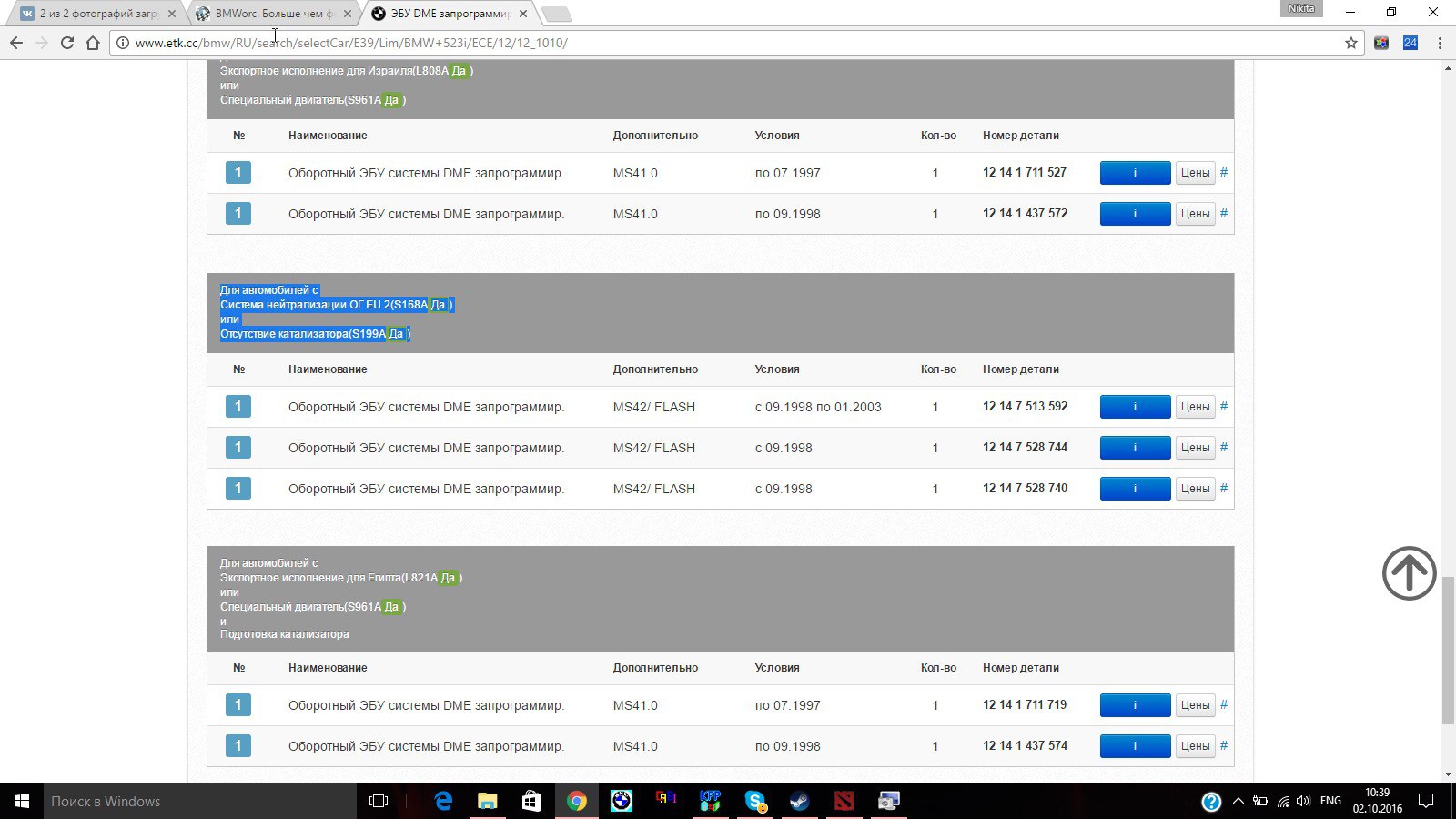Open Skype from the taskbar
The height and width of the screenshot is (819, 1456).
click(x=755, y=801)
